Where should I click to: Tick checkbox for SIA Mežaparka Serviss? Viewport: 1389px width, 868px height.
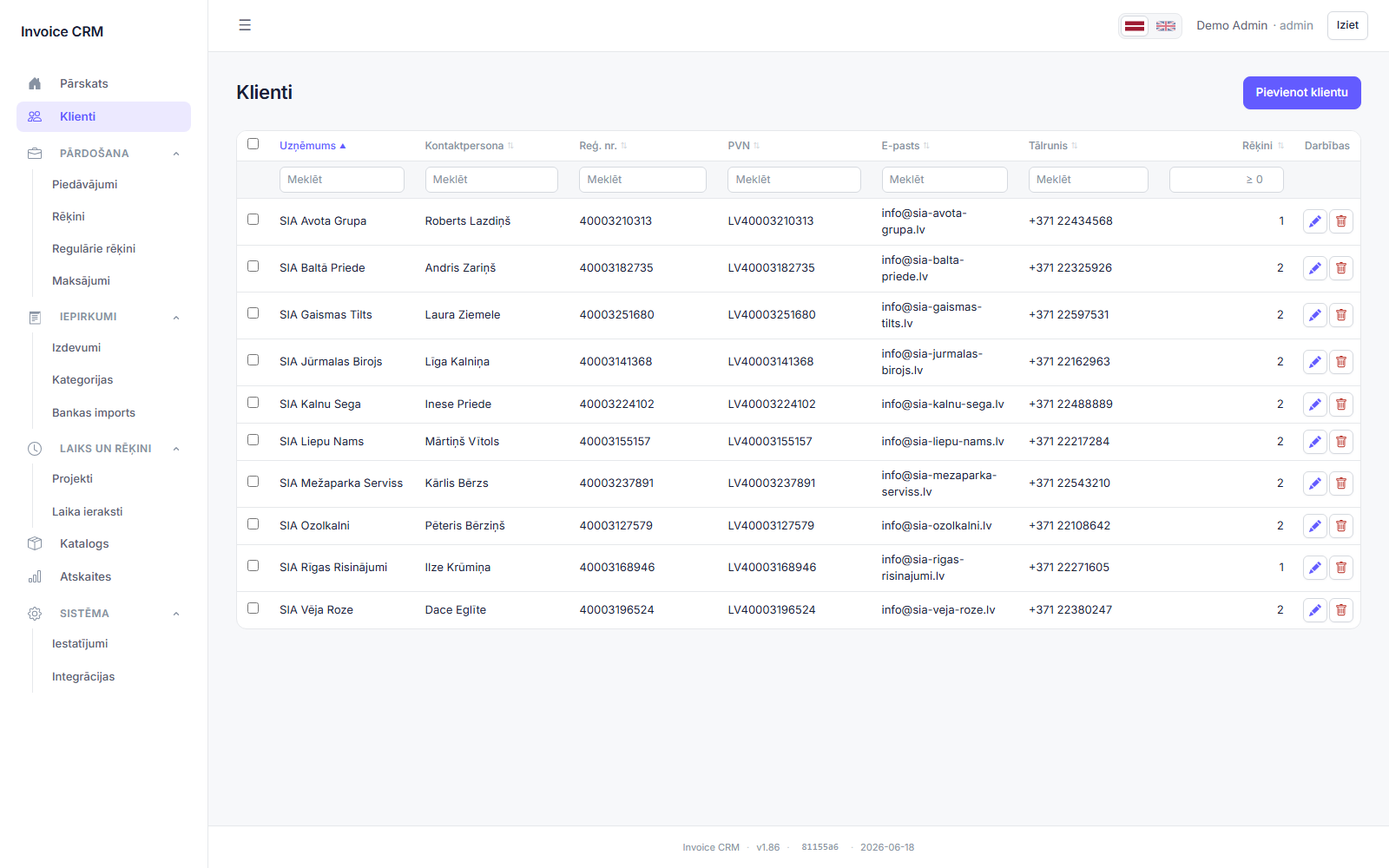click(x=253, y=482)
